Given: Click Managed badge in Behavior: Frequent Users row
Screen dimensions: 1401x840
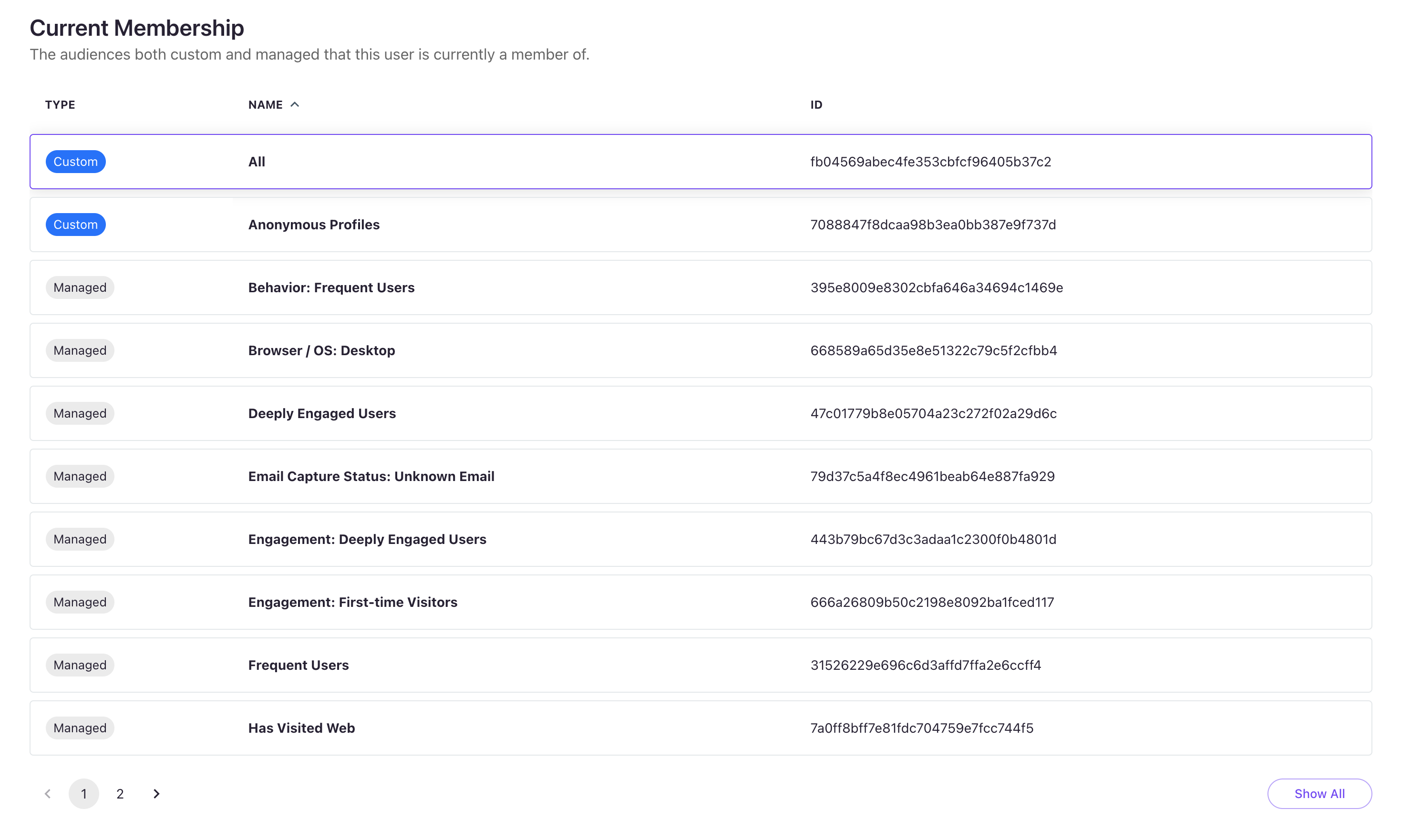Looking at the screenshot, I should pos(80,287).
